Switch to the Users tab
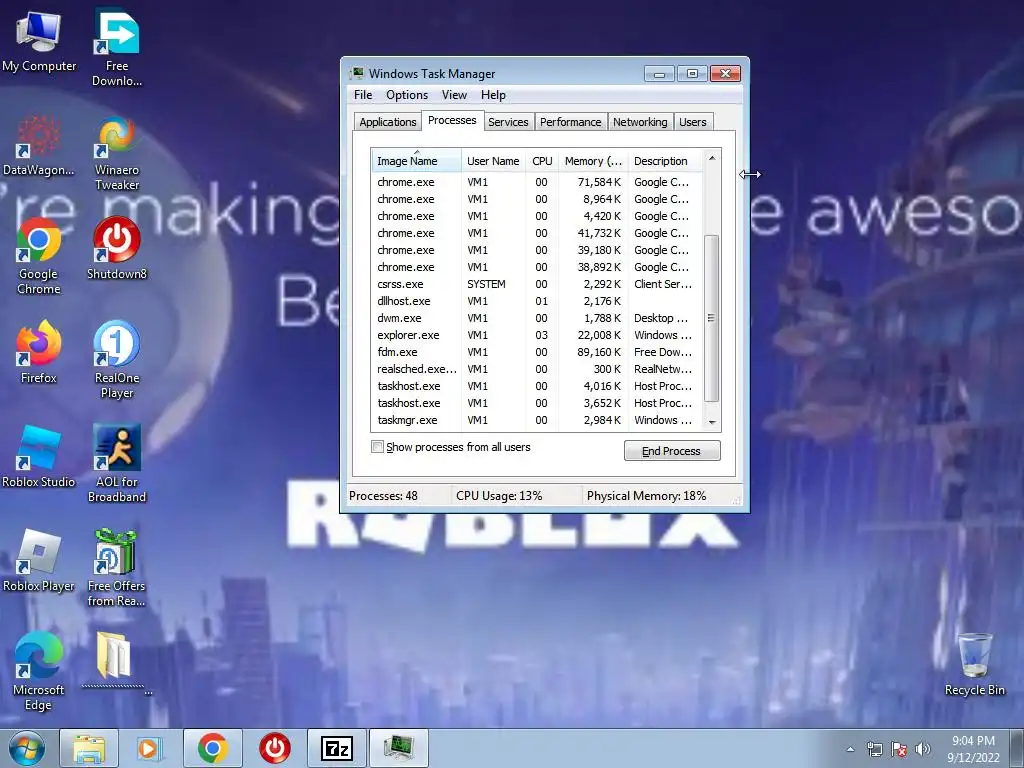 (x=692, y=122)
